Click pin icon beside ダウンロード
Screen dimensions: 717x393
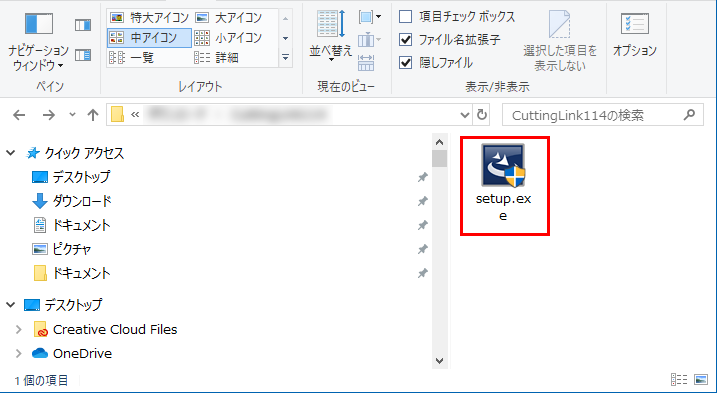tap(423, 201)
